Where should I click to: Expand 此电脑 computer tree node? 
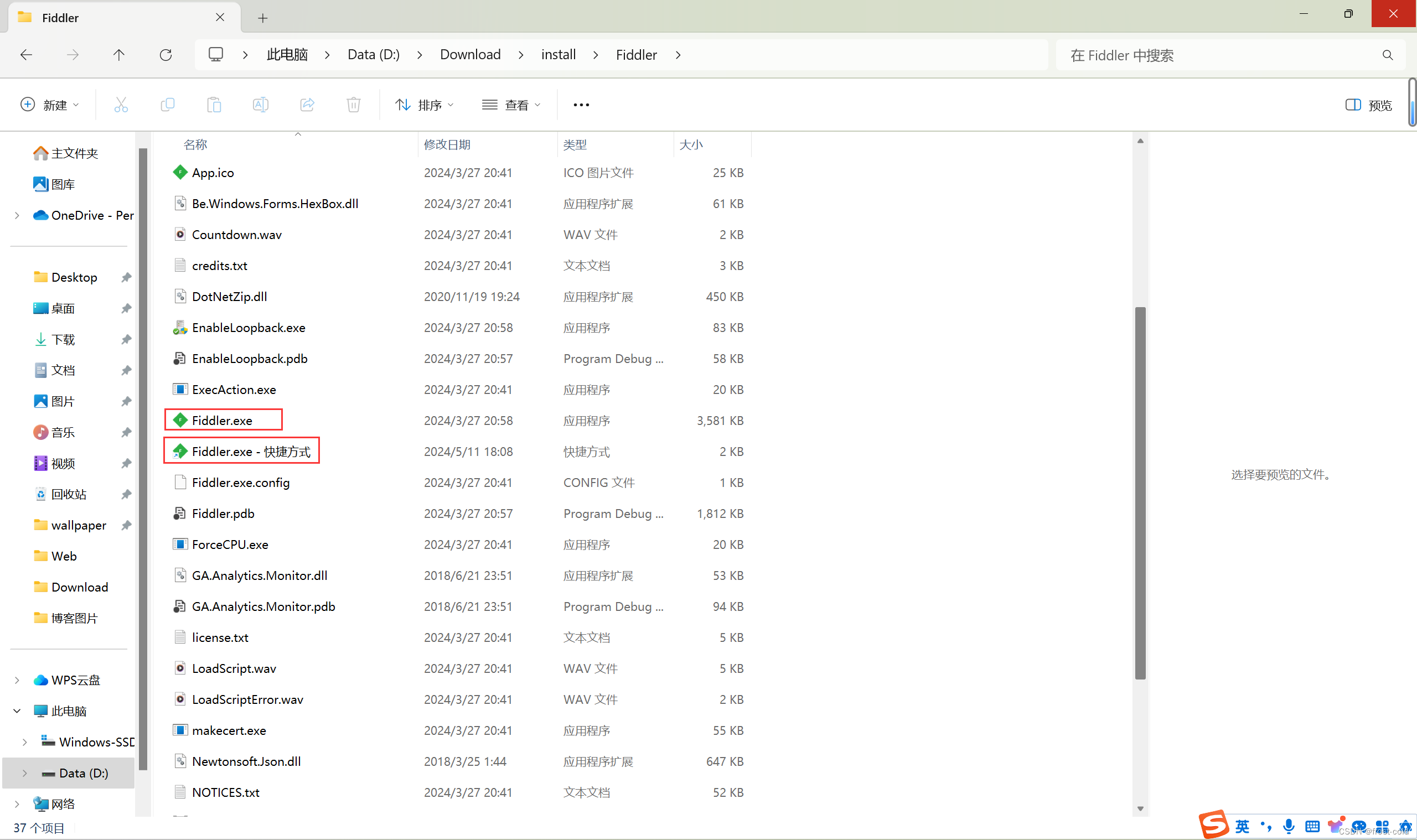(16, 710)
